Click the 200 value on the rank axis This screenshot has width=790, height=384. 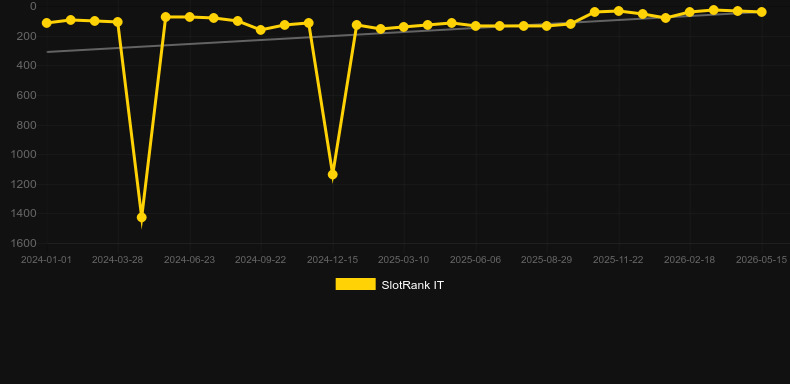click(26, 36)
